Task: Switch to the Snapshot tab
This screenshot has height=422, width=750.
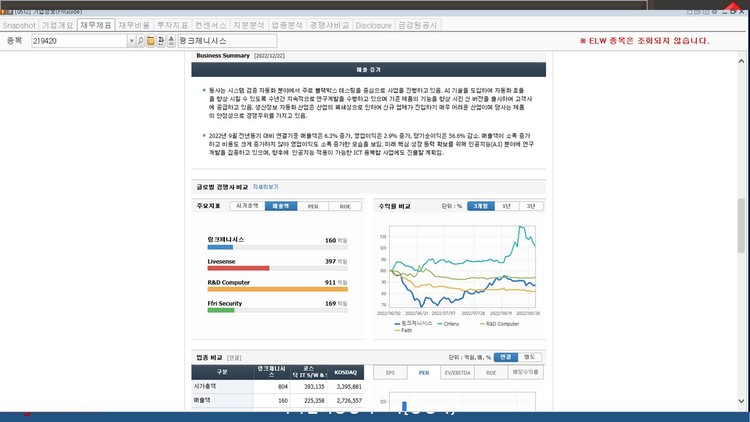Action: coord(19,25)
